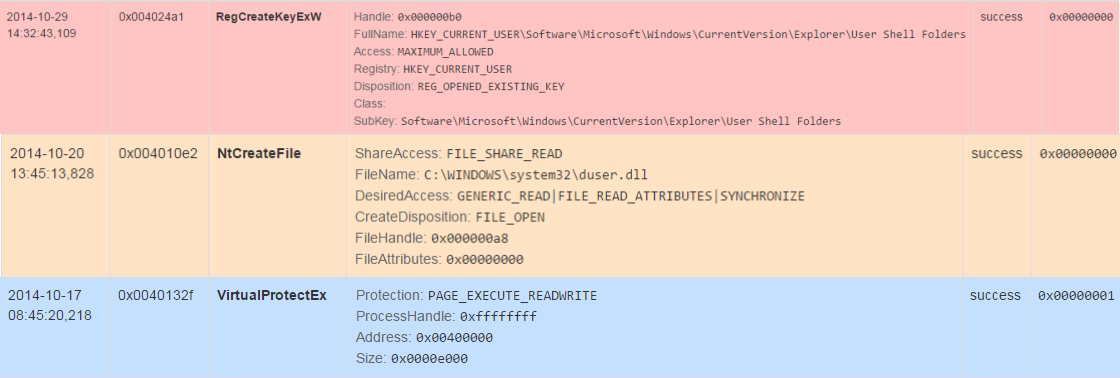Click the caller address 0x004010e2
Viewport: 1120px width, 378px height.
pos(158,154)
